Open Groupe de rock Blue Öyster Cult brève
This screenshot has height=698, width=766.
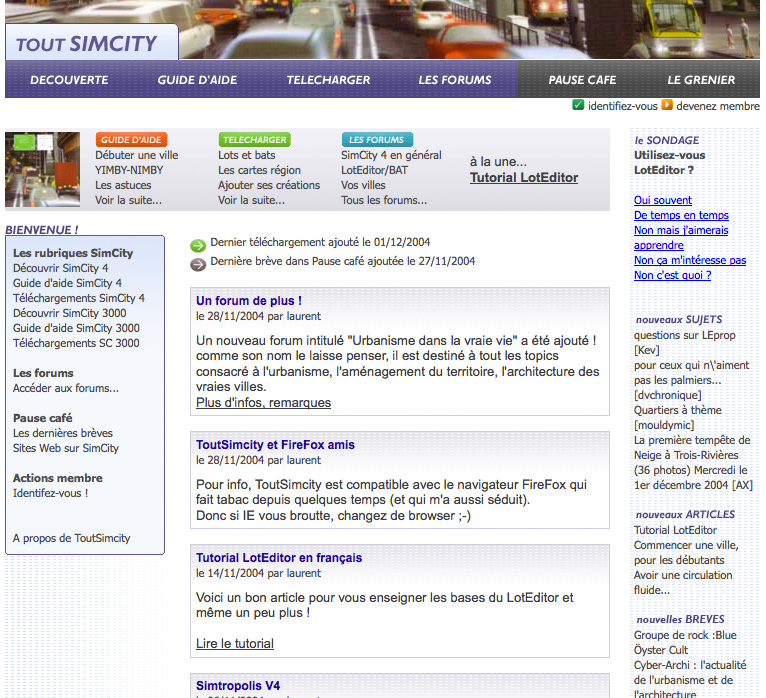685,643
